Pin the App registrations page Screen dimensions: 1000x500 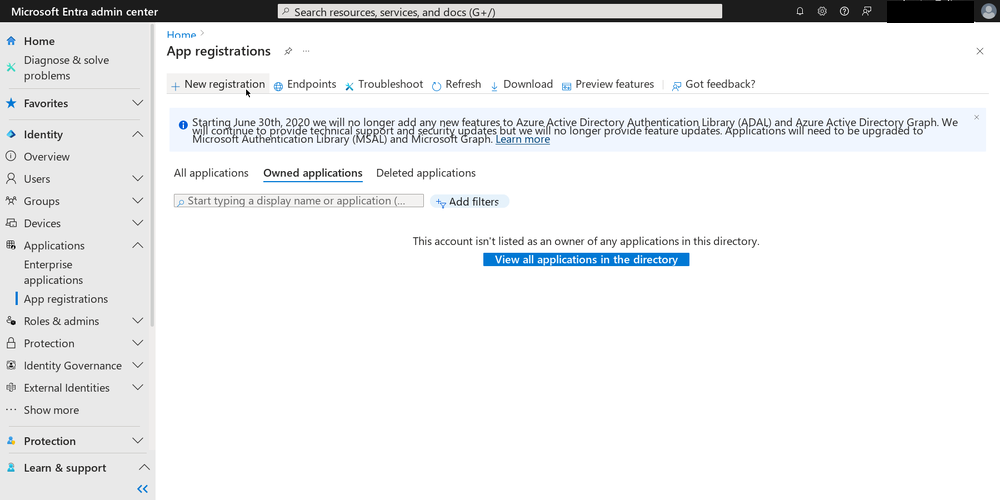[288, 51]
